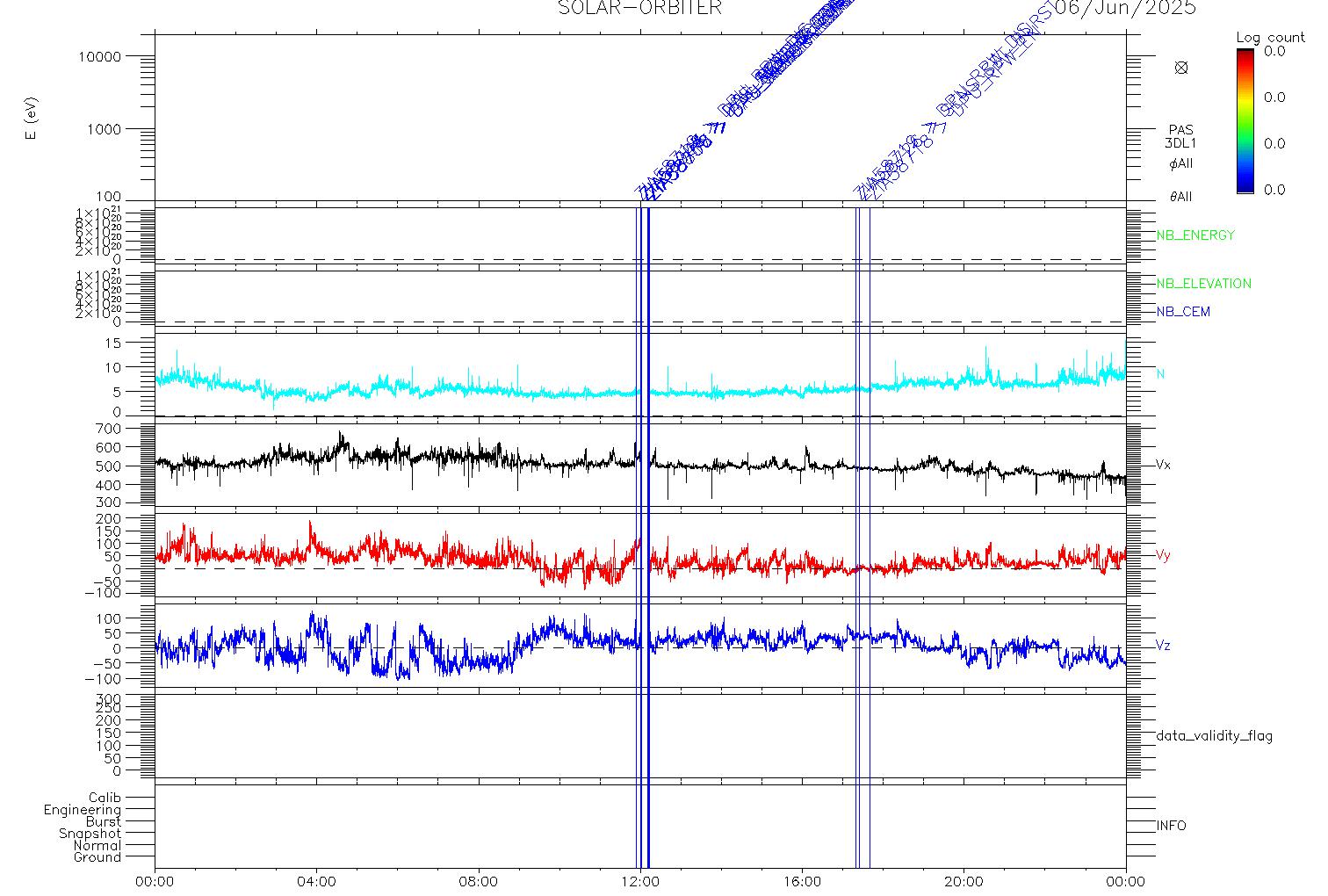Click the blue NB_CEM label

coord(1183,312)
